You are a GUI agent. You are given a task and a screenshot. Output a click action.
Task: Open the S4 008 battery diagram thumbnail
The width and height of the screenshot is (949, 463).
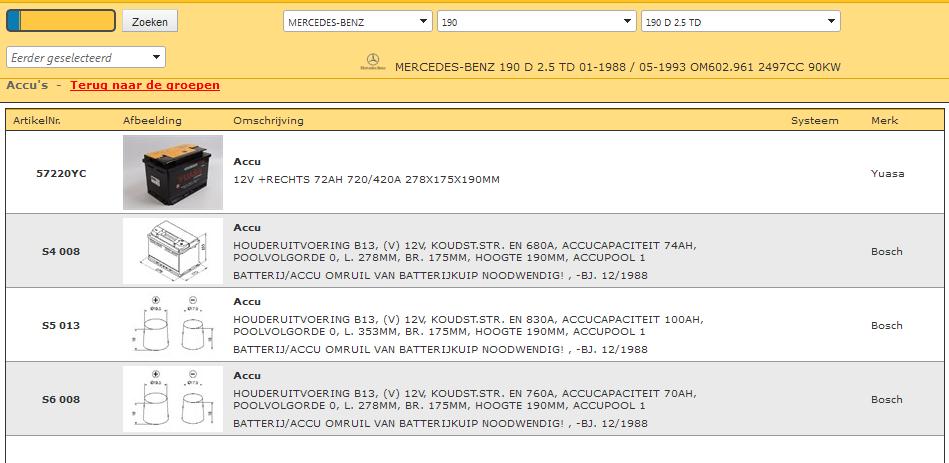[172, 251]
